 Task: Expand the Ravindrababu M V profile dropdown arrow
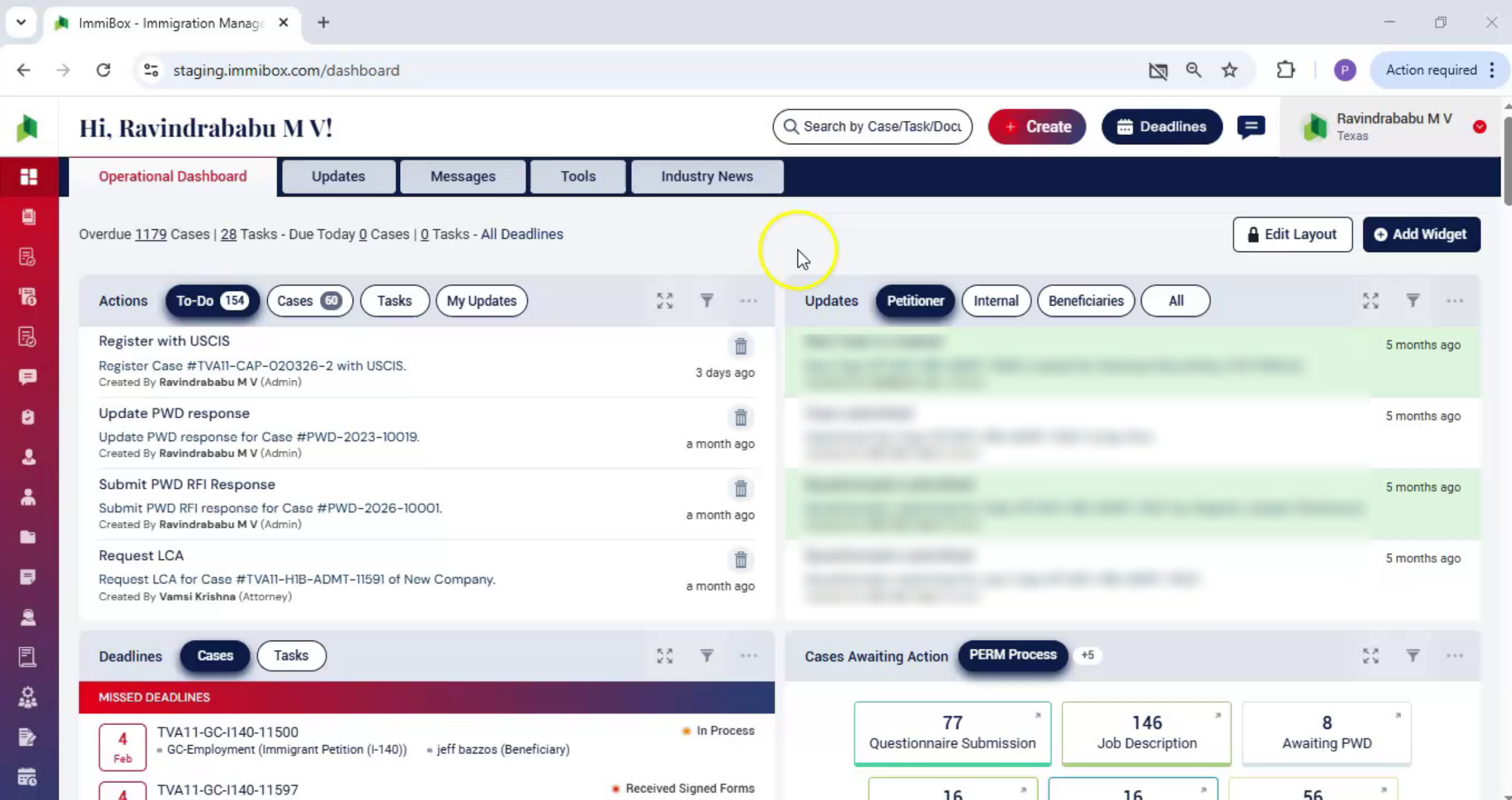(1480, 127)
